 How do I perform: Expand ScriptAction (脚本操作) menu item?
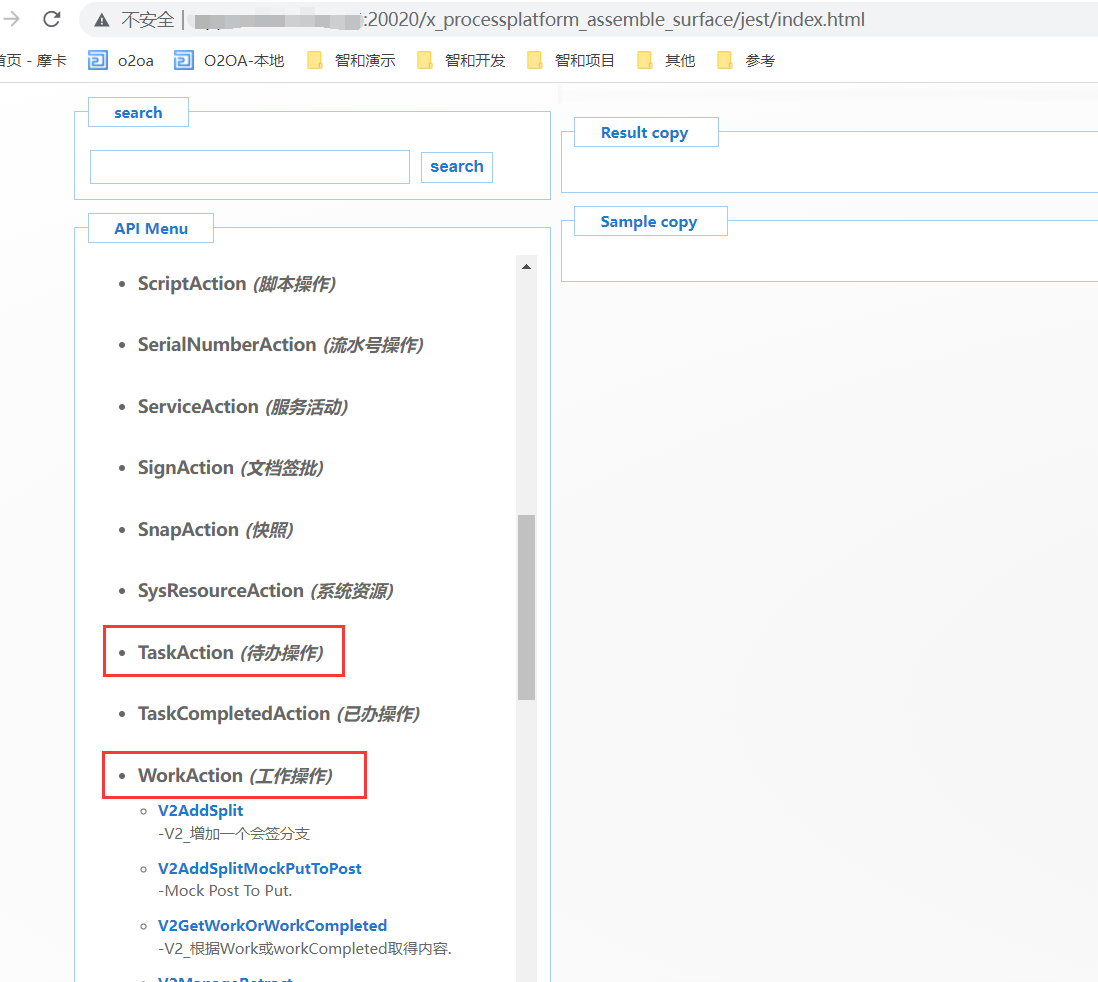(x=237, y=284)
